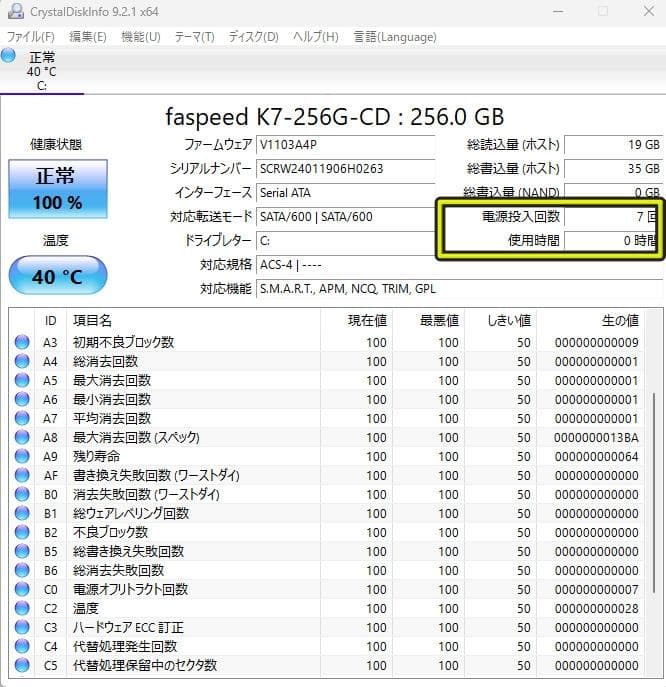
Task: Click the status icon for A3 初期不良ブロック数
Action: point(22,342)
